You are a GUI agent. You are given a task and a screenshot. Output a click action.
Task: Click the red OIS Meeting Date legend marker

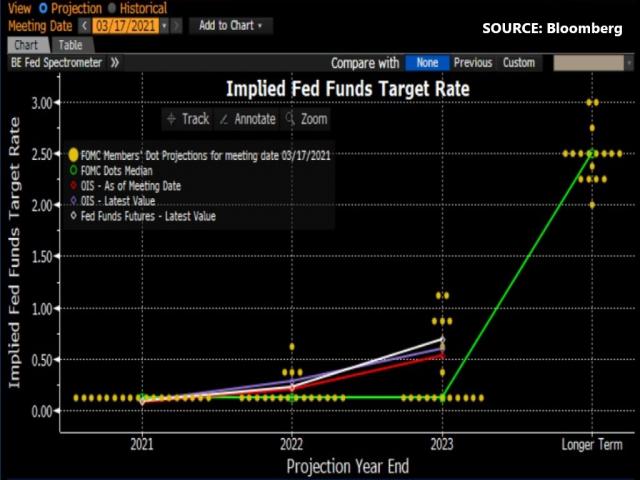point(73,185)
